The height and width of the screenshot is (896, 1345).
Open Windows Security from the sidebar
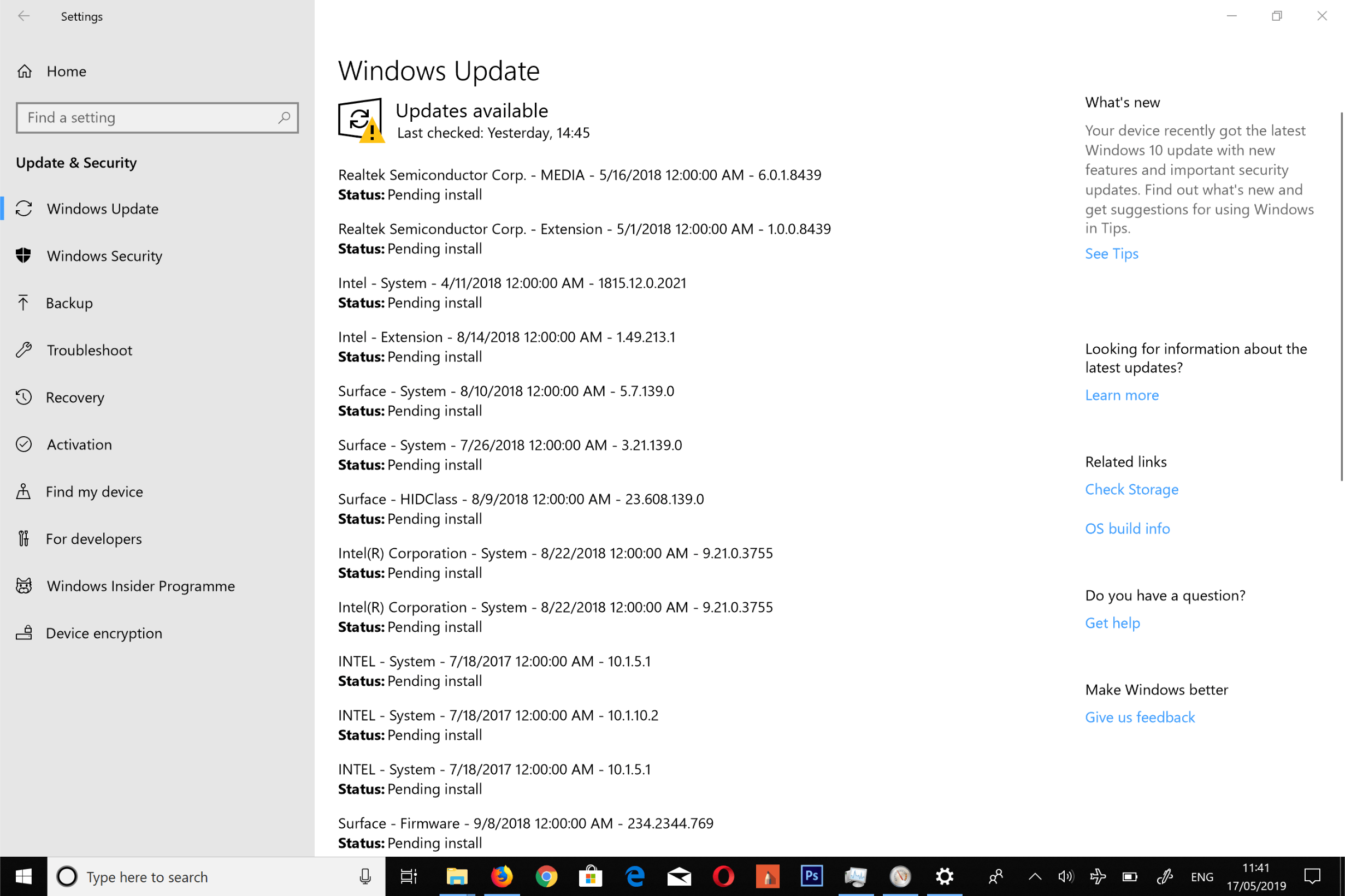click(104, 256)
